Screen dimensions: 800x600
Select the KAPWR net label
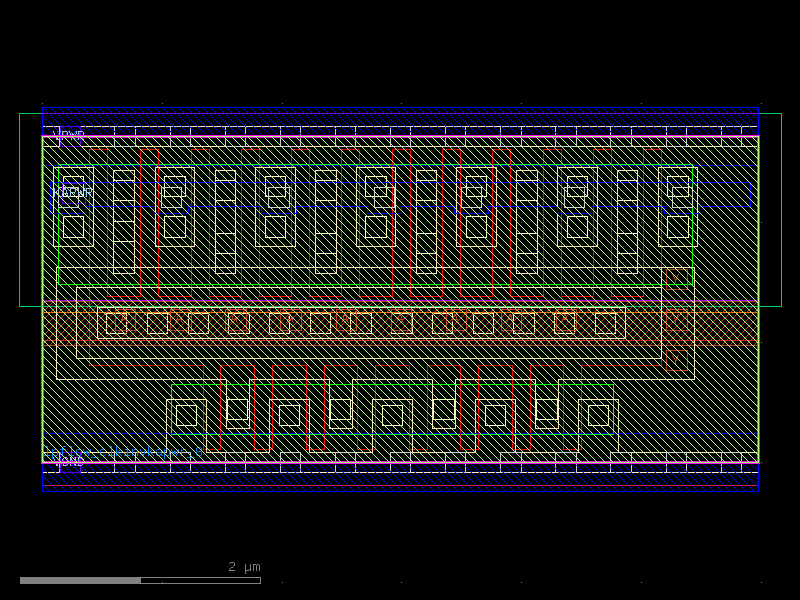pyautogui.click(x=72, y=192)
